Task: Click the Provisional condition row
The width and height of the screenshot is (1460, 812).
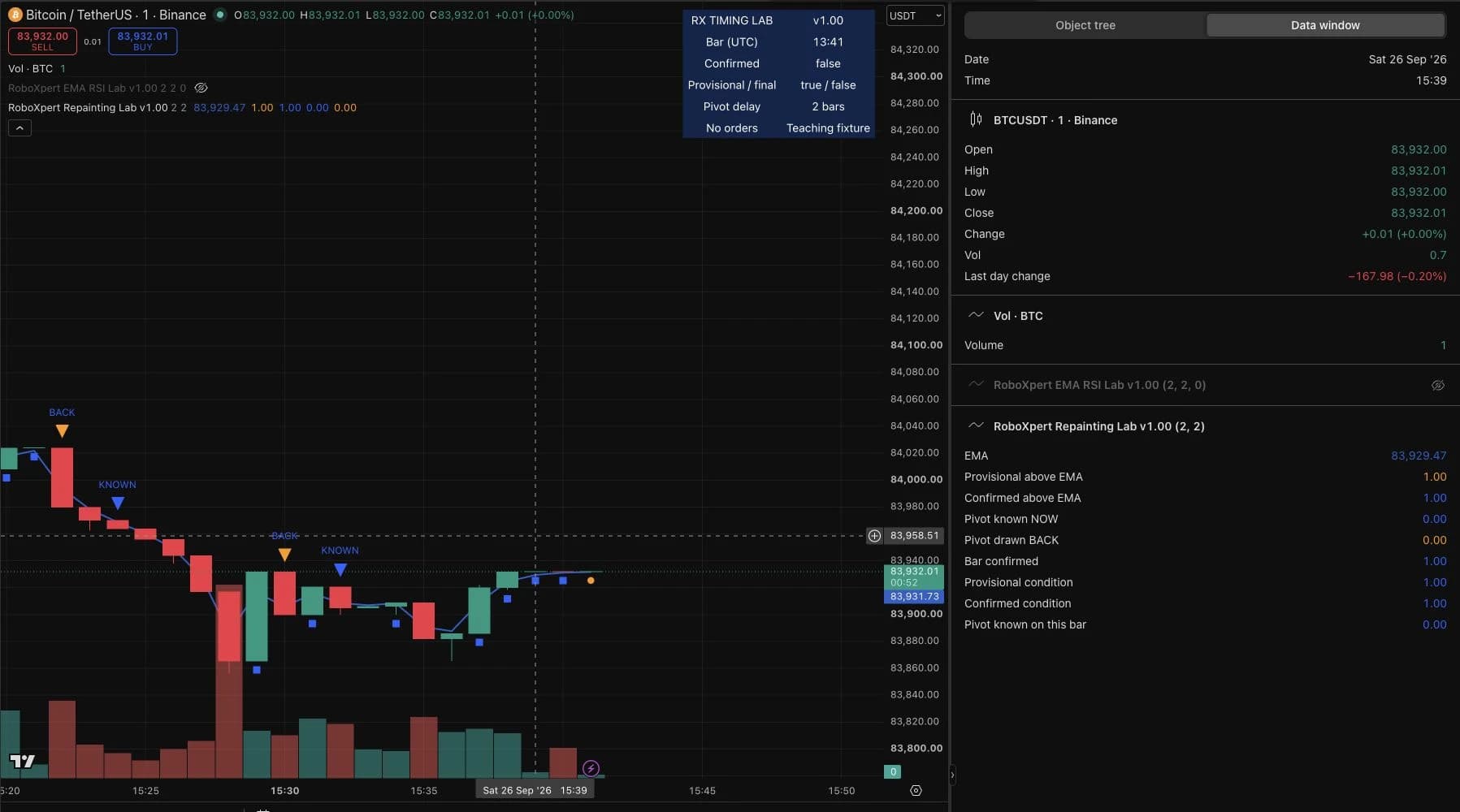Action: [1205, 582]
